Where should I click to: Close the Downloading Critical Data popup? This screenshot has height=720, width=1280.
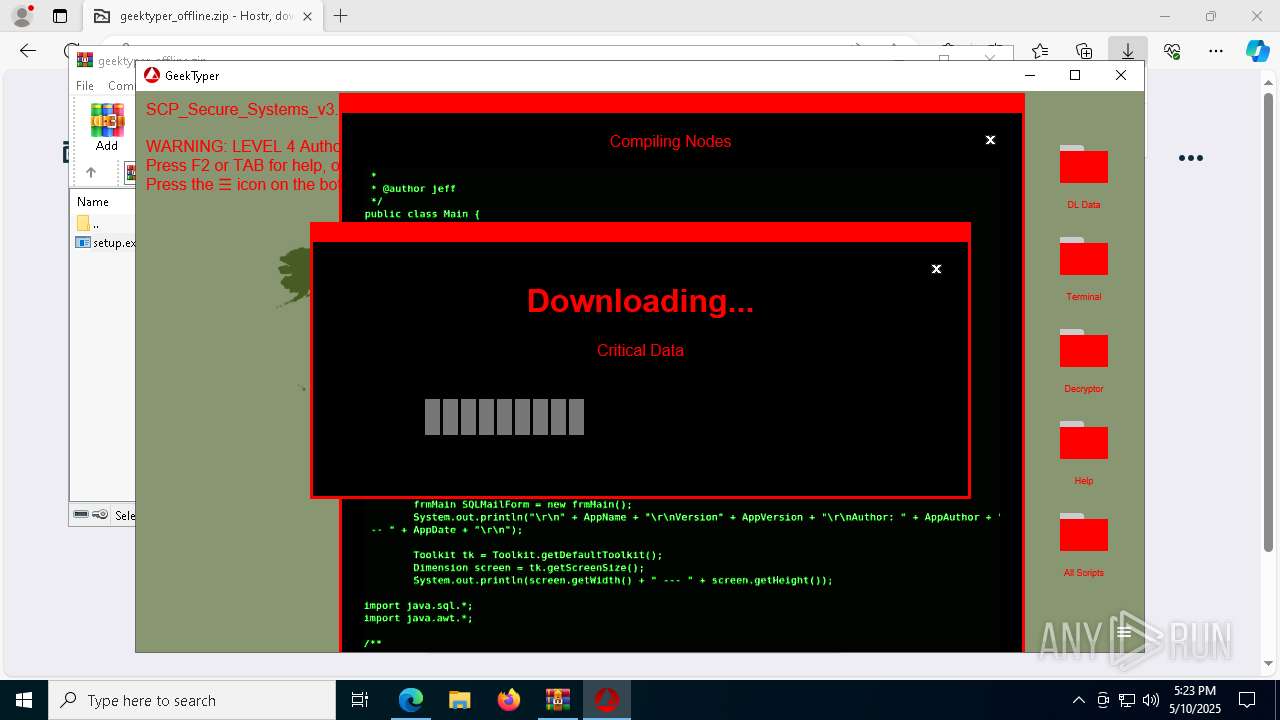(936, 269)
